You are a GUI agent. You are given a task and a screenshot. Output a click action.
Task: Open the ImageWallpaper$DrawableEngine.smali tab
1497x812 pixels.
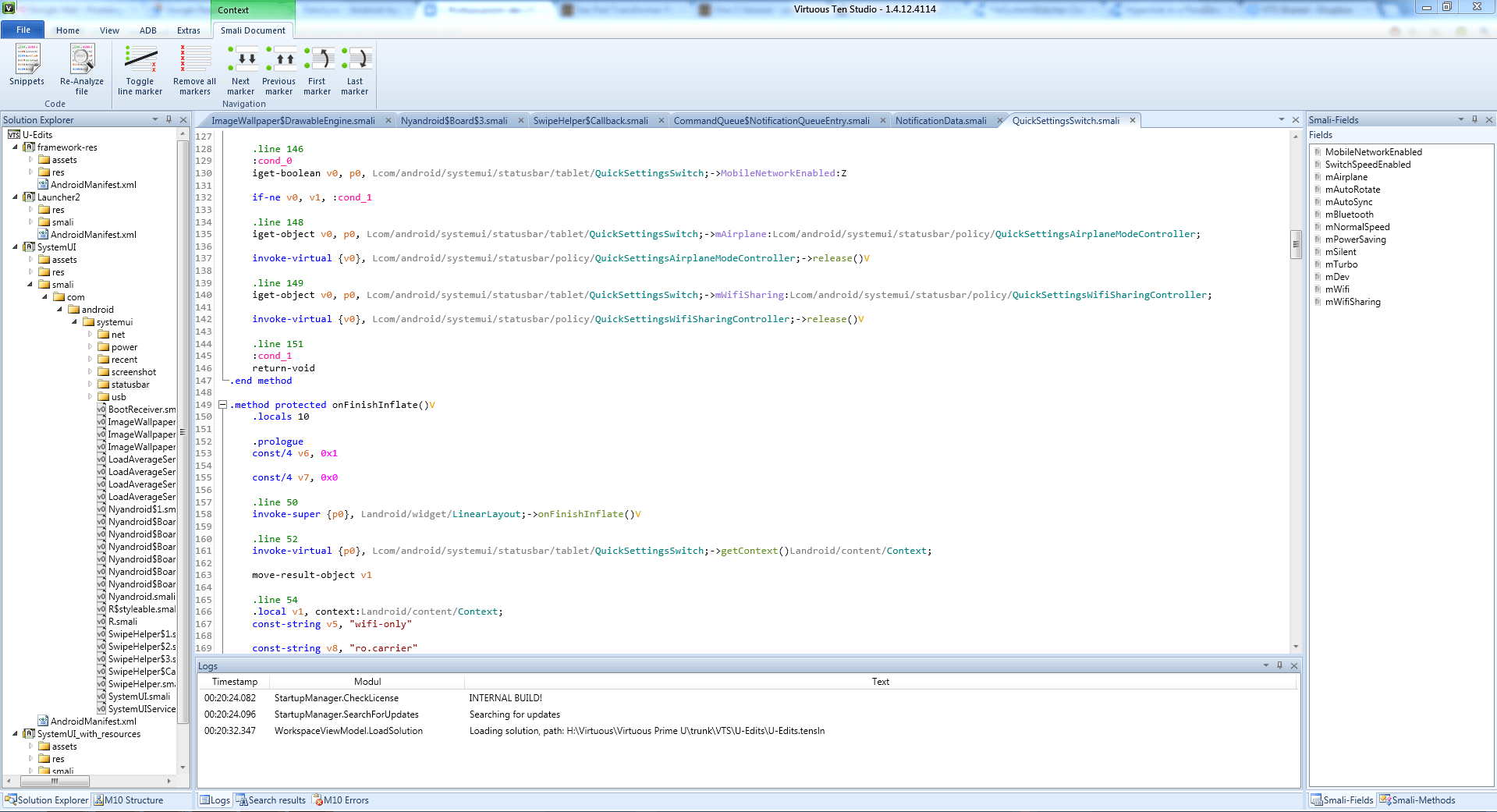click(x=293, y=120)
